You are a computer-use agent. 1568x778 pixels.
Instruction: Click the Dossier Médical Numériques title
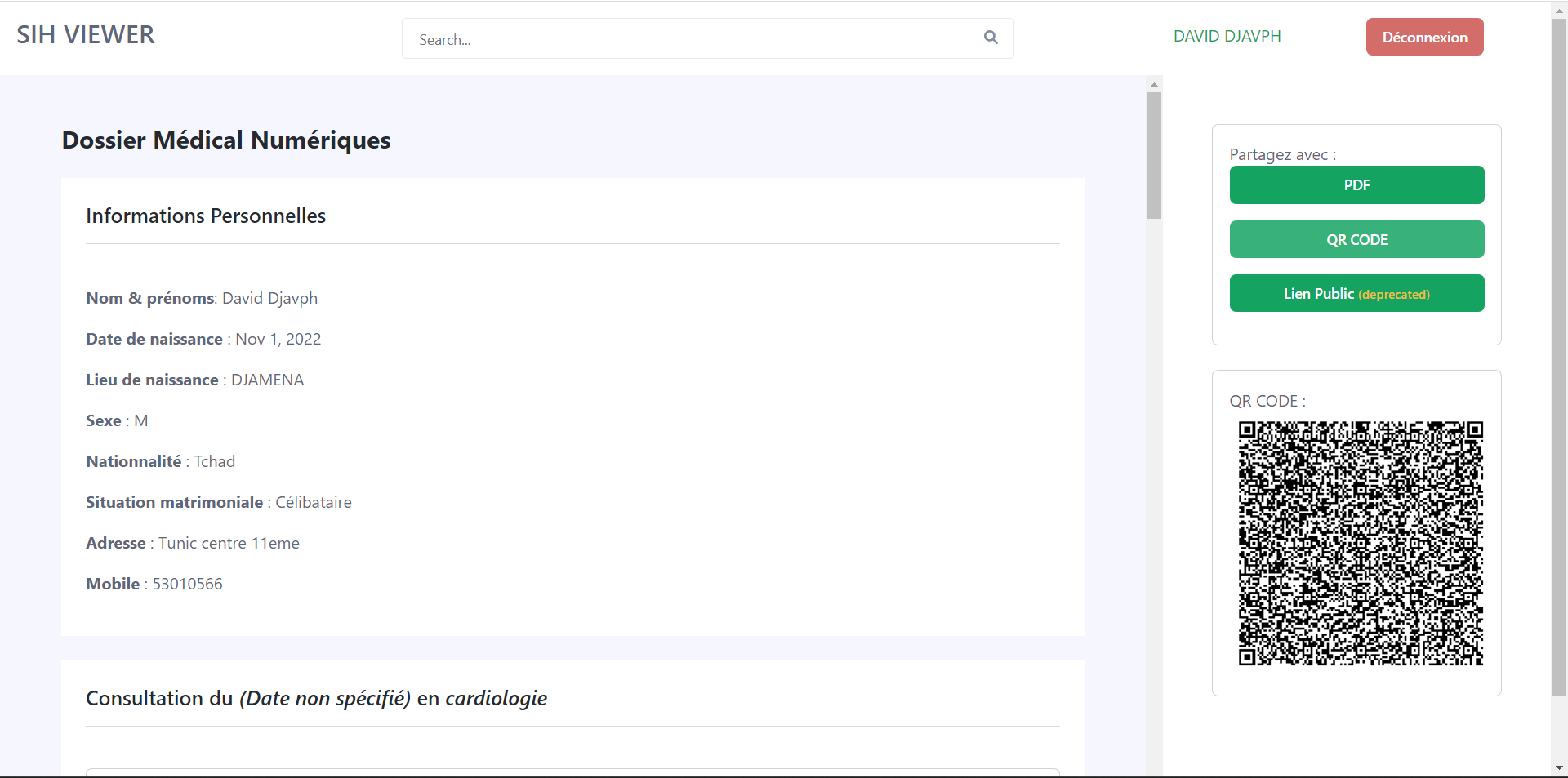(x=226, y=140)
